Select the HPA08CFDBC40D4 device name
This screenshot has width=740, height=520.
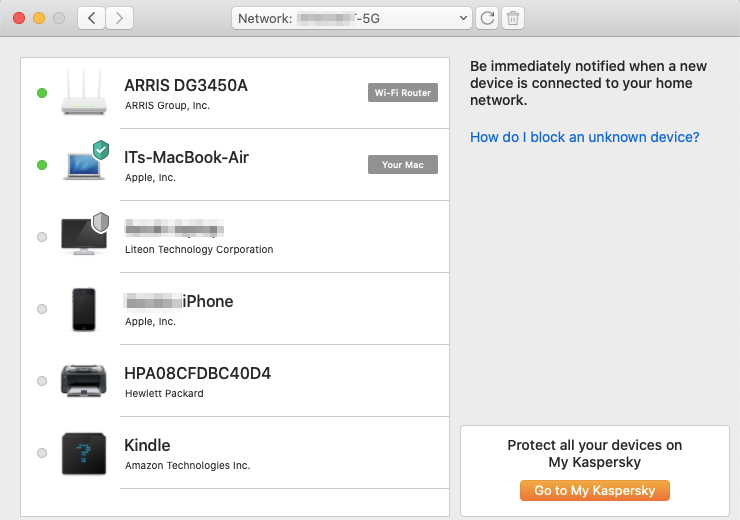(x=198, y=374)
